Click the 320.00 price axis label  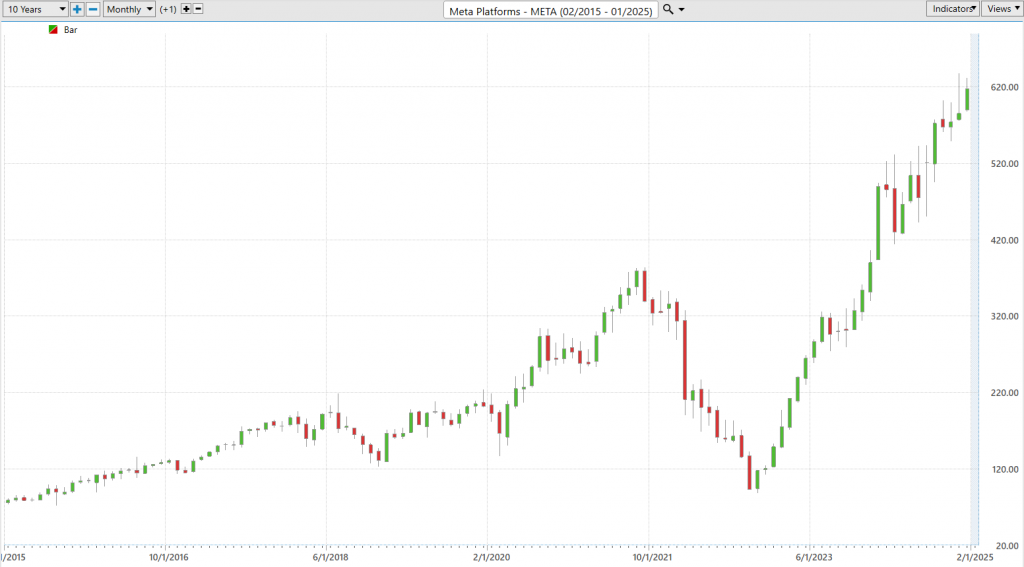pos(1004,316)
